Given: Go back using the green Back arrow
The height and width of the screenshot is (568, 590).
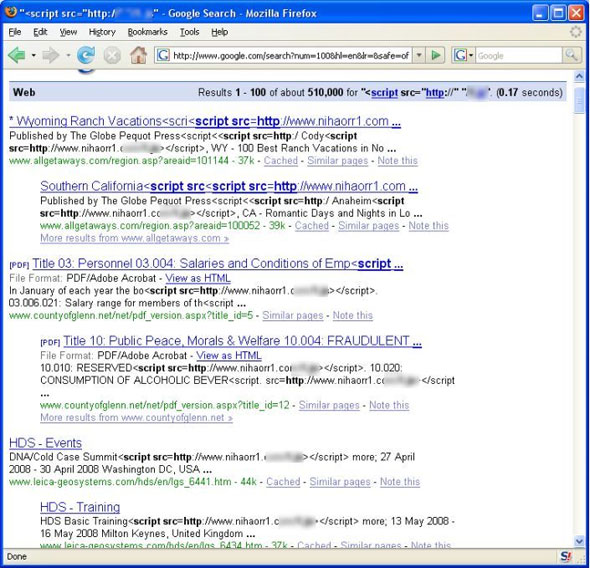Looking at the screenshot, I should click(17, 56).
